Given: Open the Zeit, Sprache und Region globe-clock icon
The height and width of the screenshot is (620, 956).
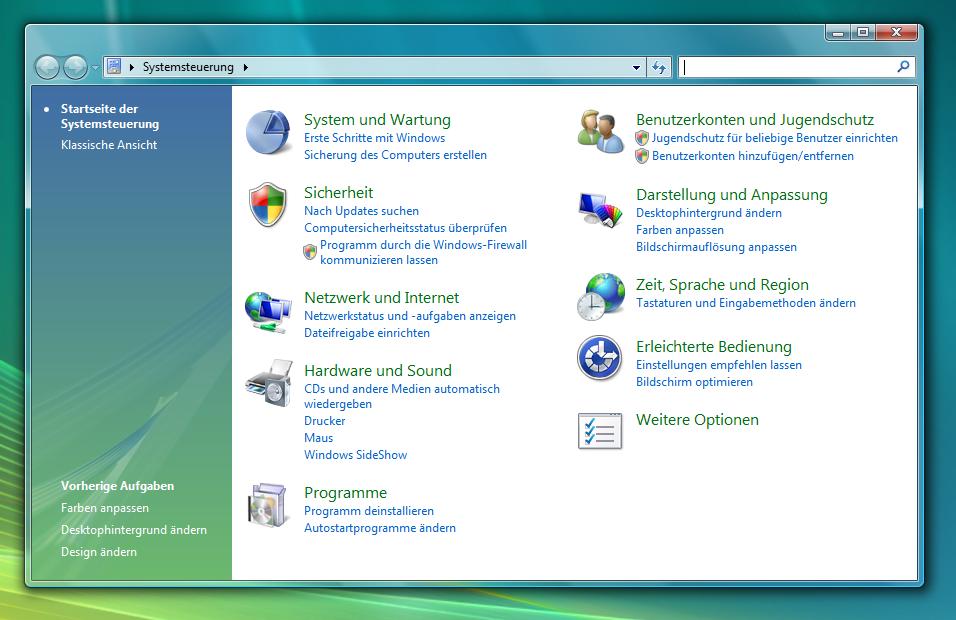Looking at the screenshot, I should [x=601, y=297].
